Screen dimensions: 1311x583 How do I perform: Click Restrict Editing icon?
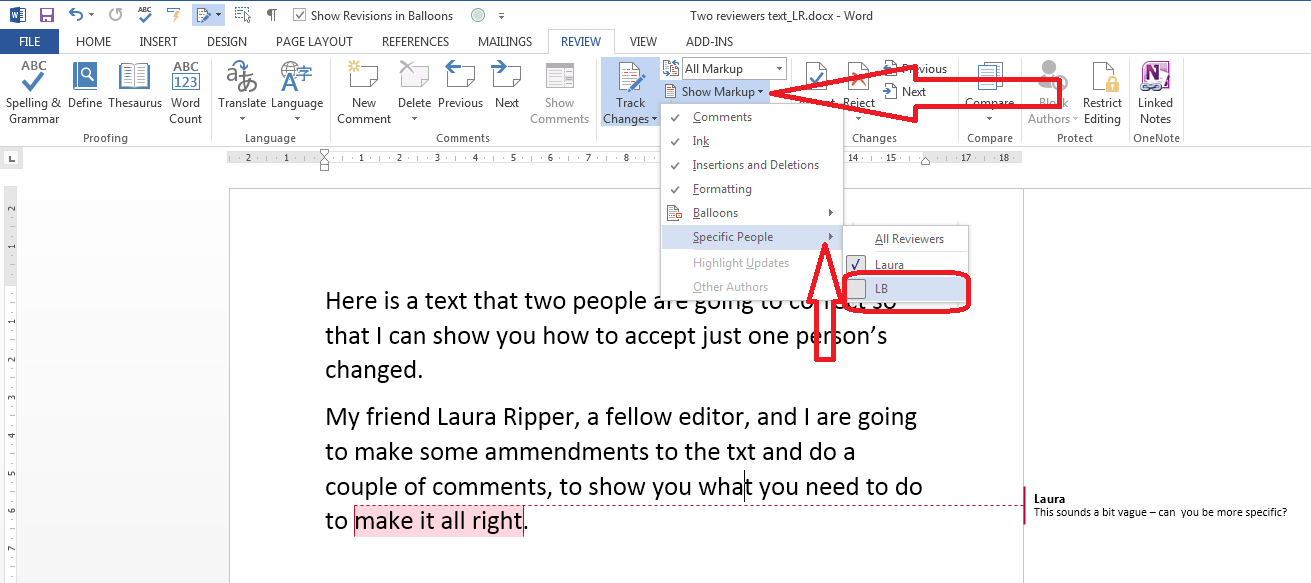point(1102,92)
